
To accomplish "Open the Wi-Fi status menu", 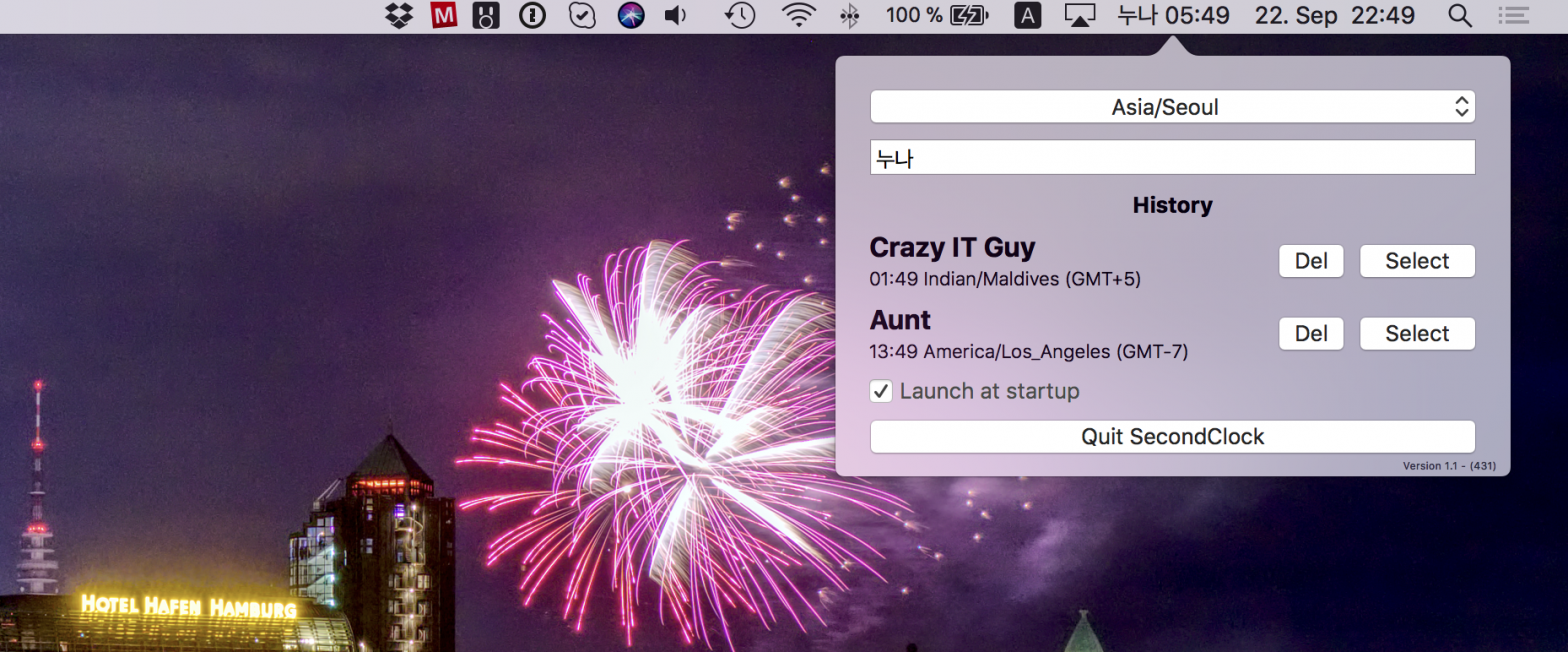I will point(797,15).
